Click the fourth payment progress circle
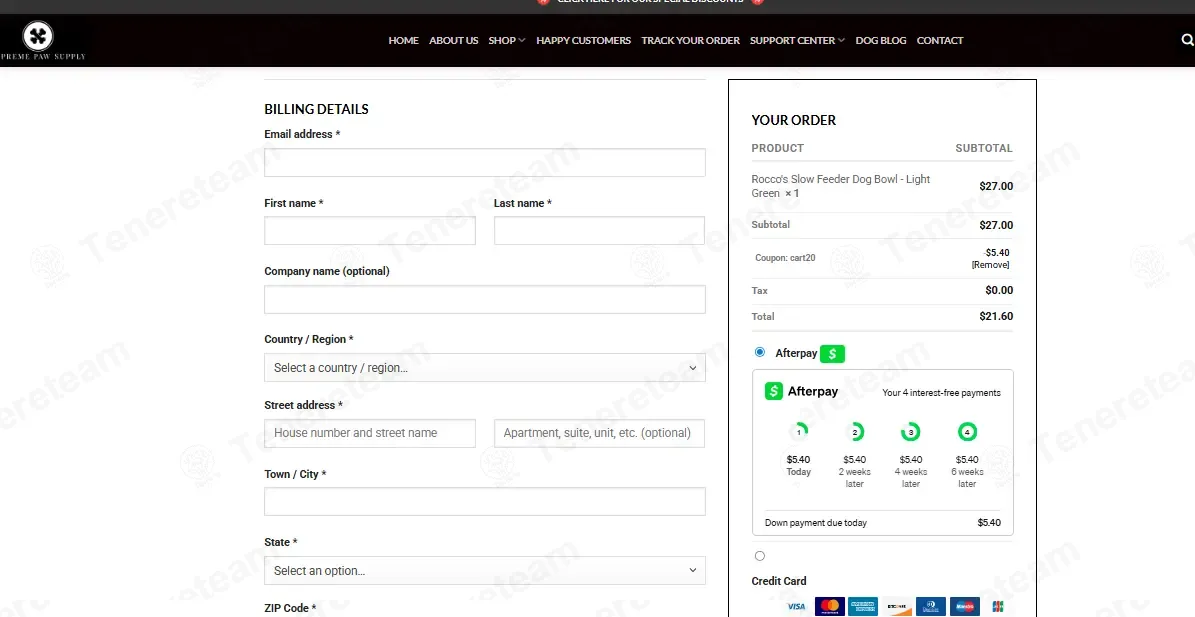This screenshot has height=617, width=1195. [967, 432]
